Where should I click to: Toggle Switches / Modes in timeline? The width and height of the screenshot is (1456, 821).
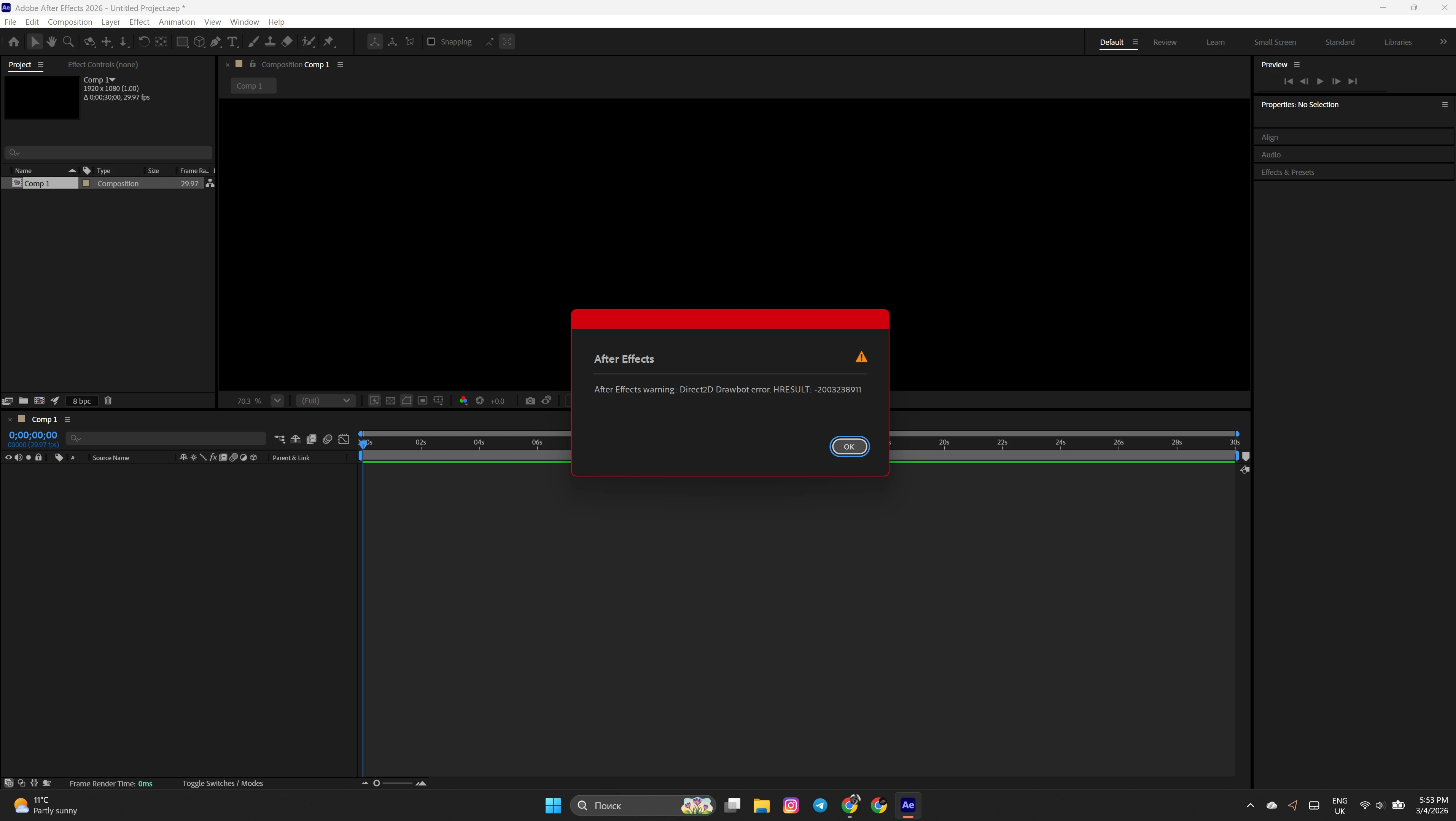[222, 783]
